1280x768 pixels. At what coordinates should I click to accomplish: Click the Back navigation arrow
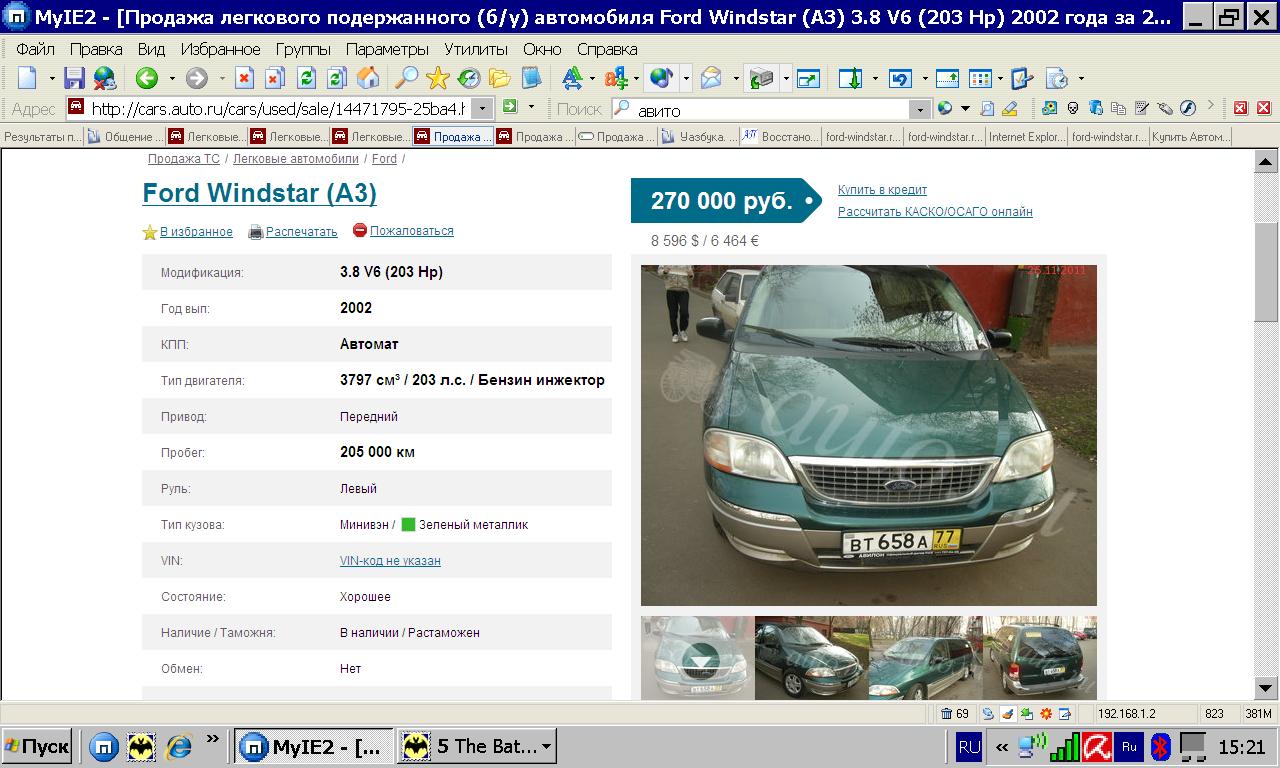point(147,78)
